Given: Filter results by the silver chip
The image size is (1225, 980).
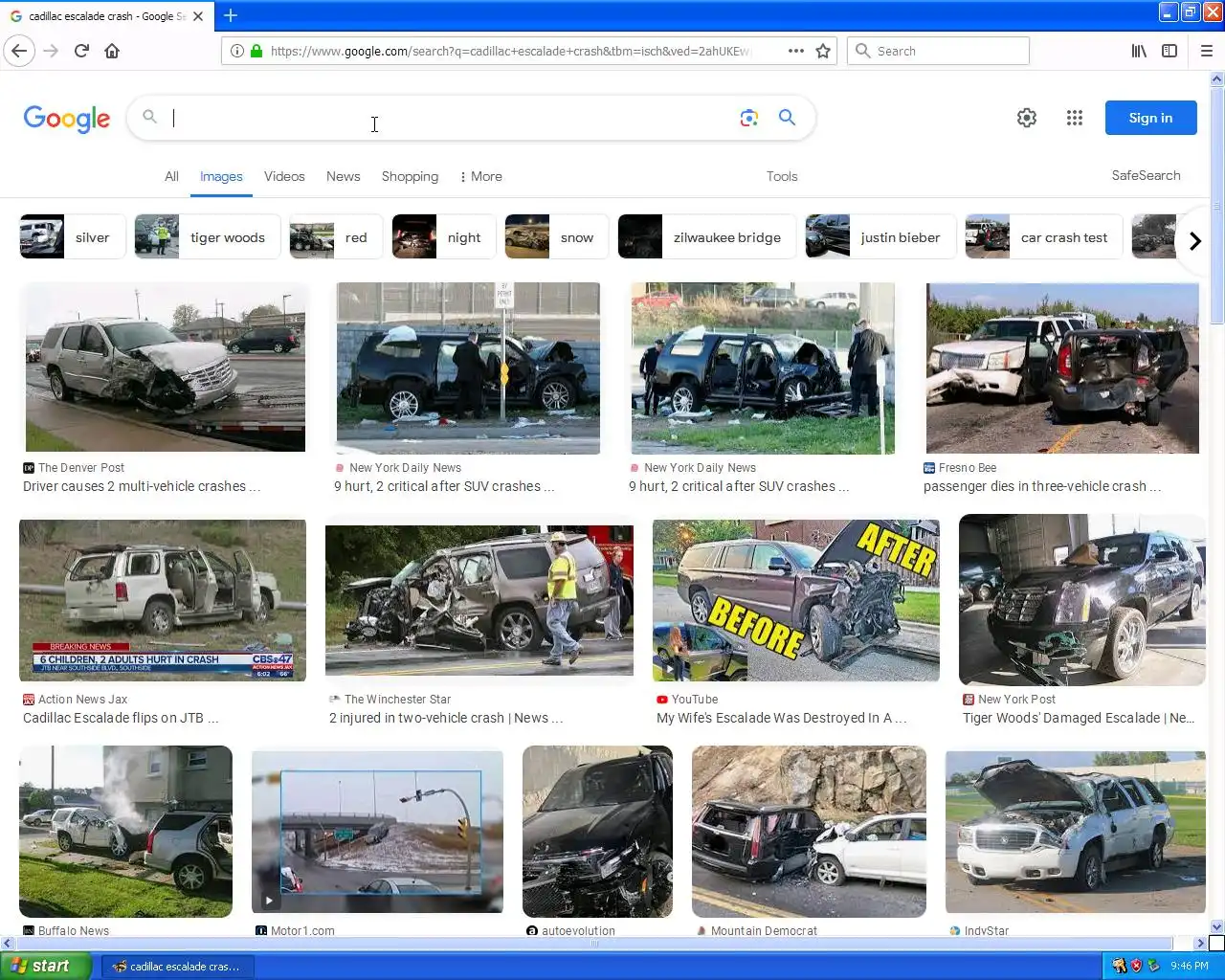Looking at the screenshot, I should pos(73,237).
